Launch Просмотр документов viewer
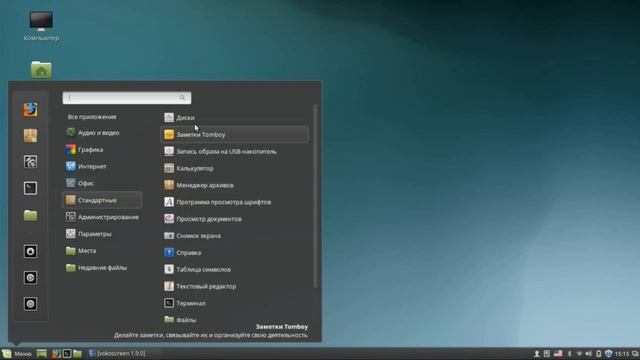 click(x=235, y=219)
